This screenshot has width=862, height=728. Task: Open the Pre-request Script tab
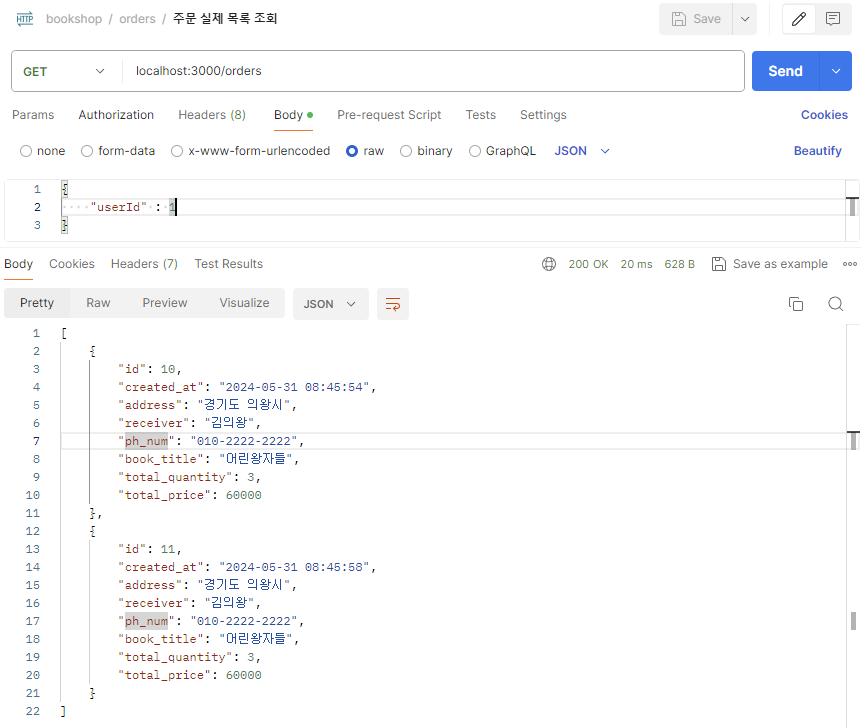click(389, 115)
